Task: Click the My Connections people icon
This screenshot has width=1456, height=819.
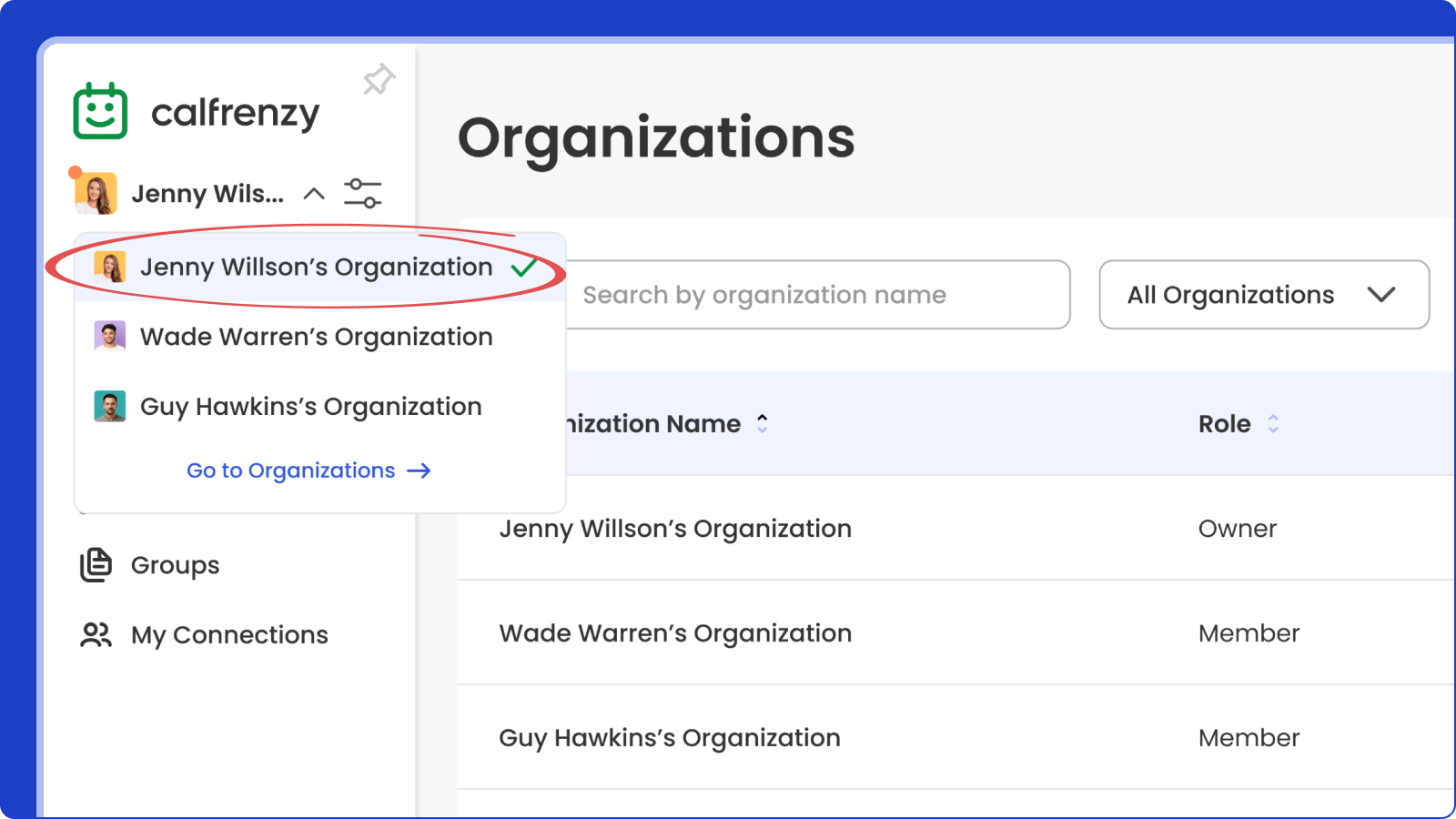Action: coord(96,634)
